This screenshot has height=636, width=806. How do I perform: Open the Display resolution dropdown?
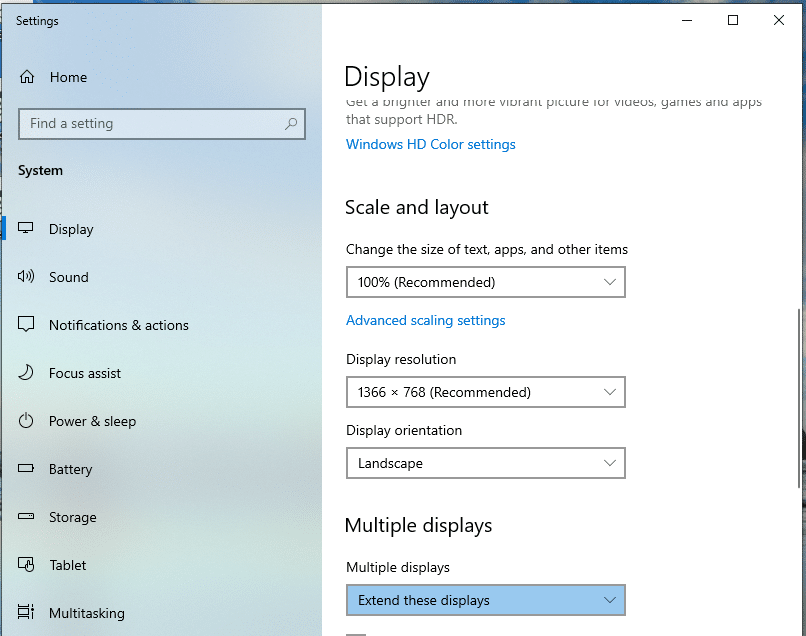pos(485,392)
